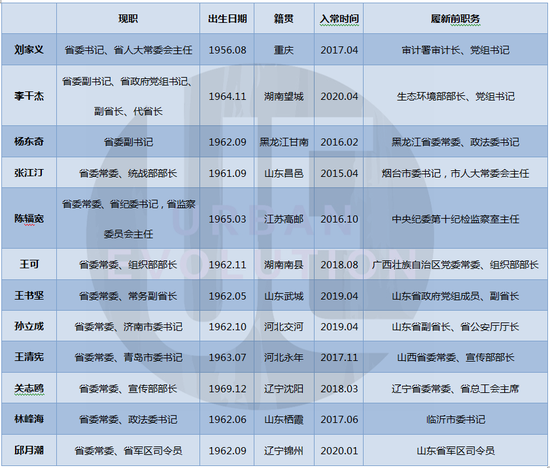Click the hometown cell 辽宁锦州

point(284,450)
